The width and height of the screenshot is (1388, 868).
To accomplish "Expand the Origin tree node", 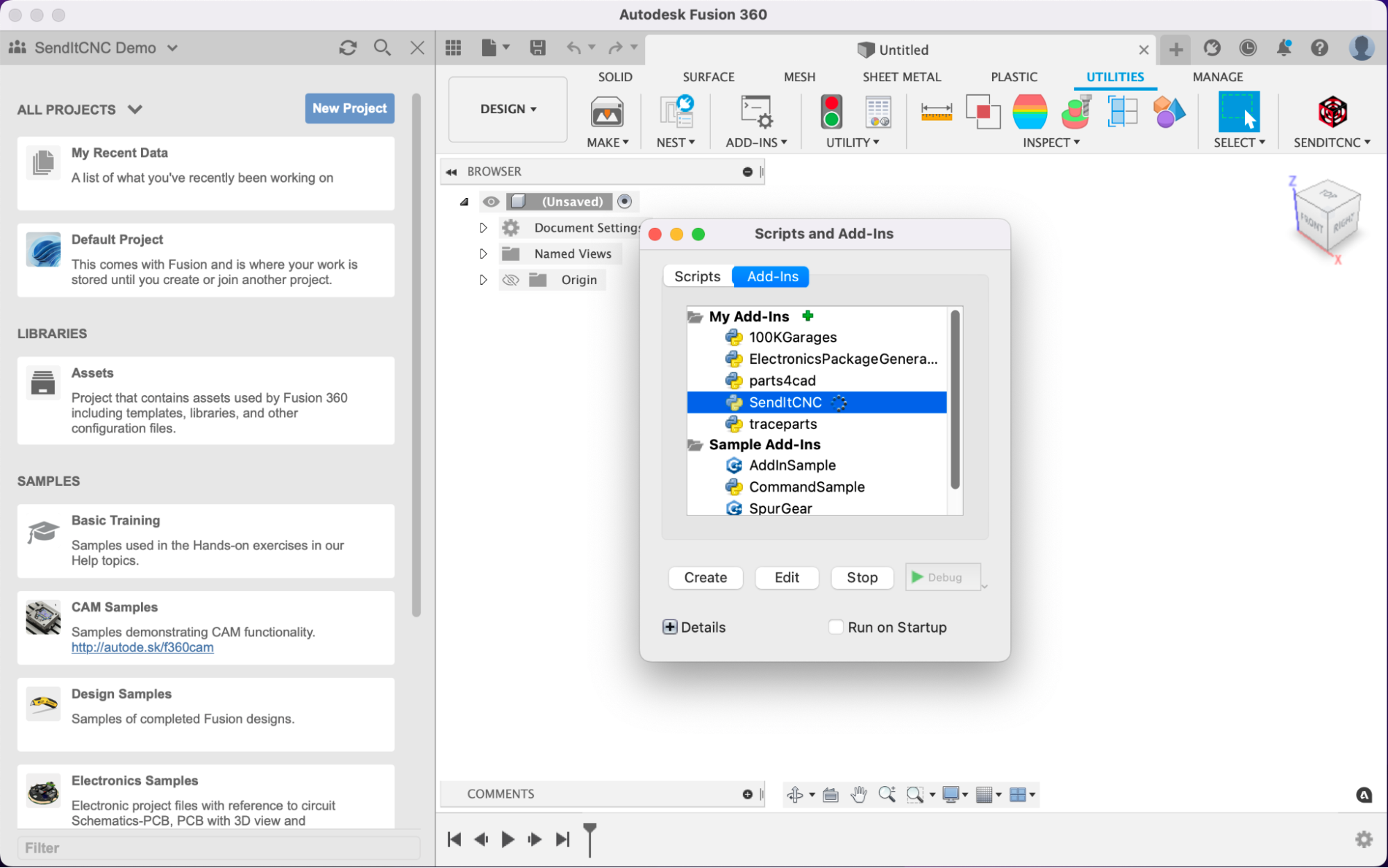I will pos(483,280).
